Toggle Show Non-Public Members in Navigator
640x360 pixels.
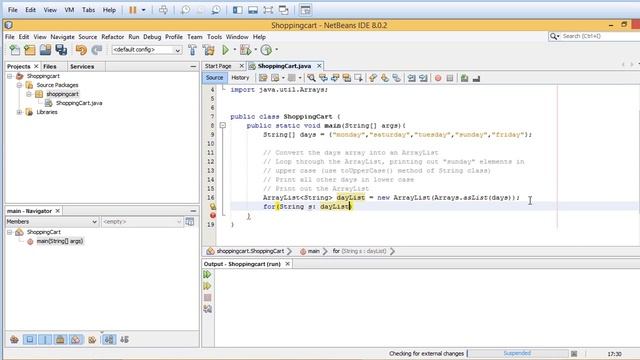(x=60, y=339)
